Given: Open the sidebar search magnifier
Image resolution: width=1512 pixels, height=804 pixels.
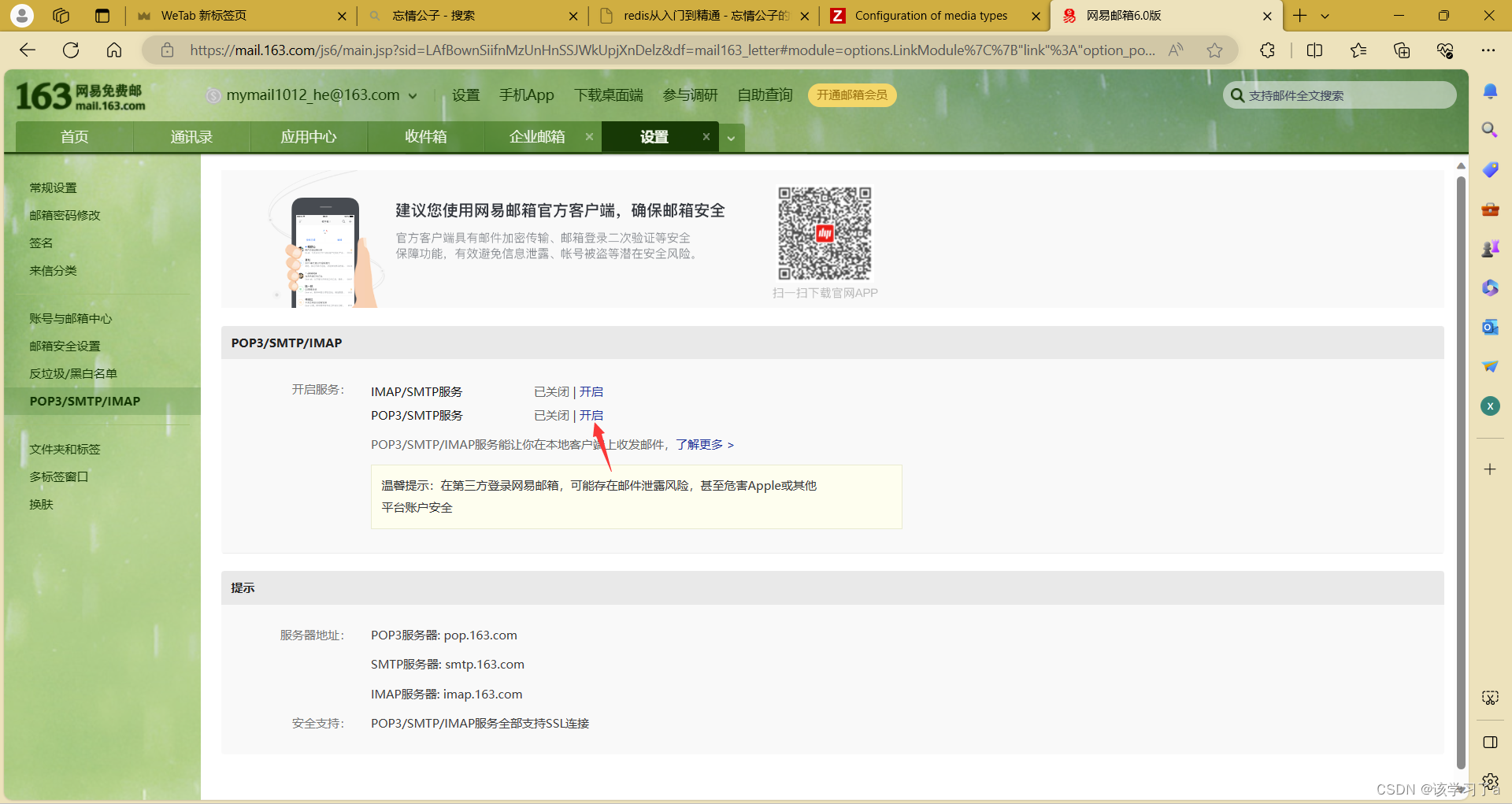Looking at the screenshot, I should pyautogui.click(x=1490, y=130).
